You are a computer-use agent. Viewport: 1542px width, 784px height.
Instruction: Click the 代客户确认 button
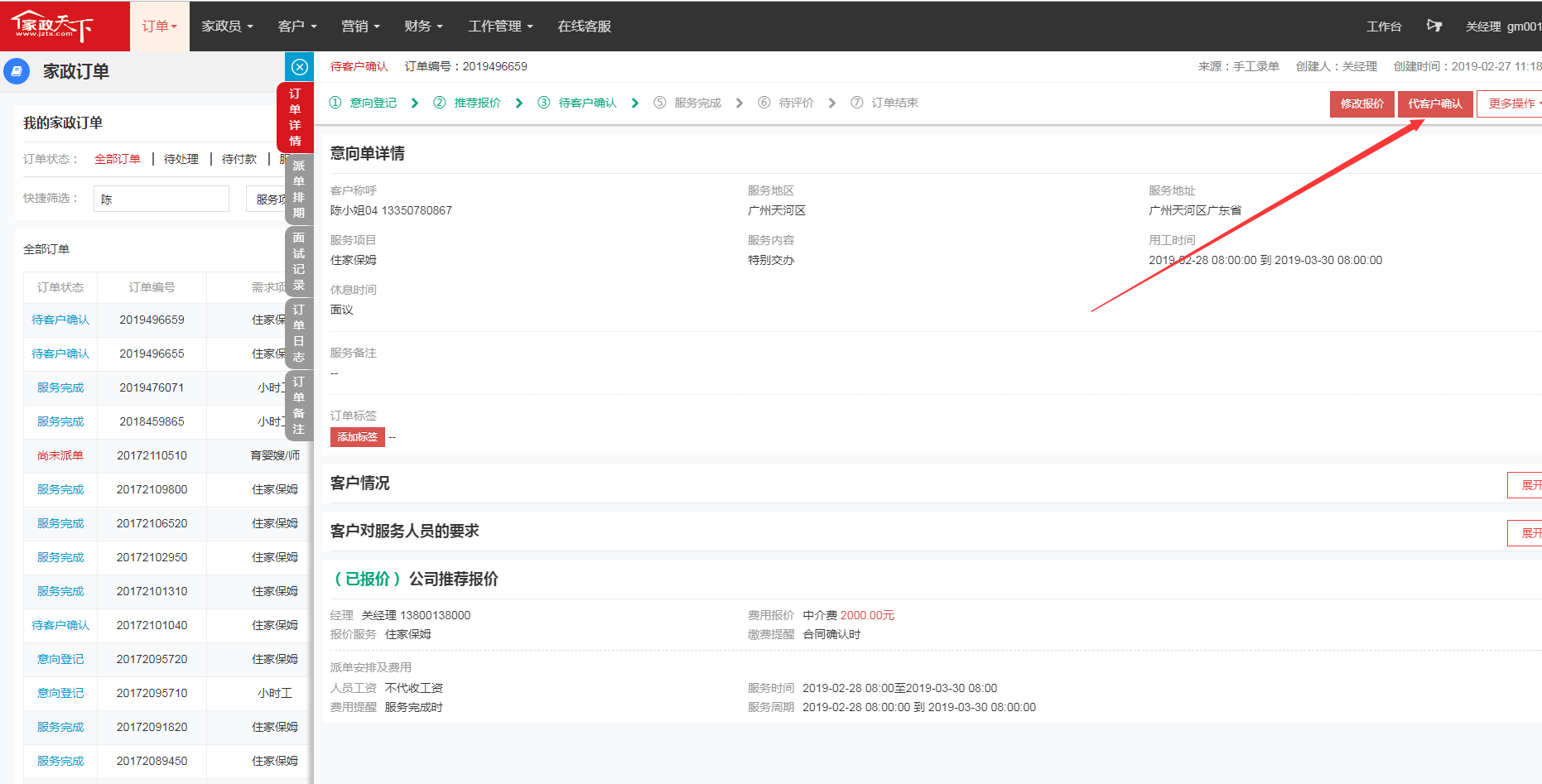[x=1435, y=103]
